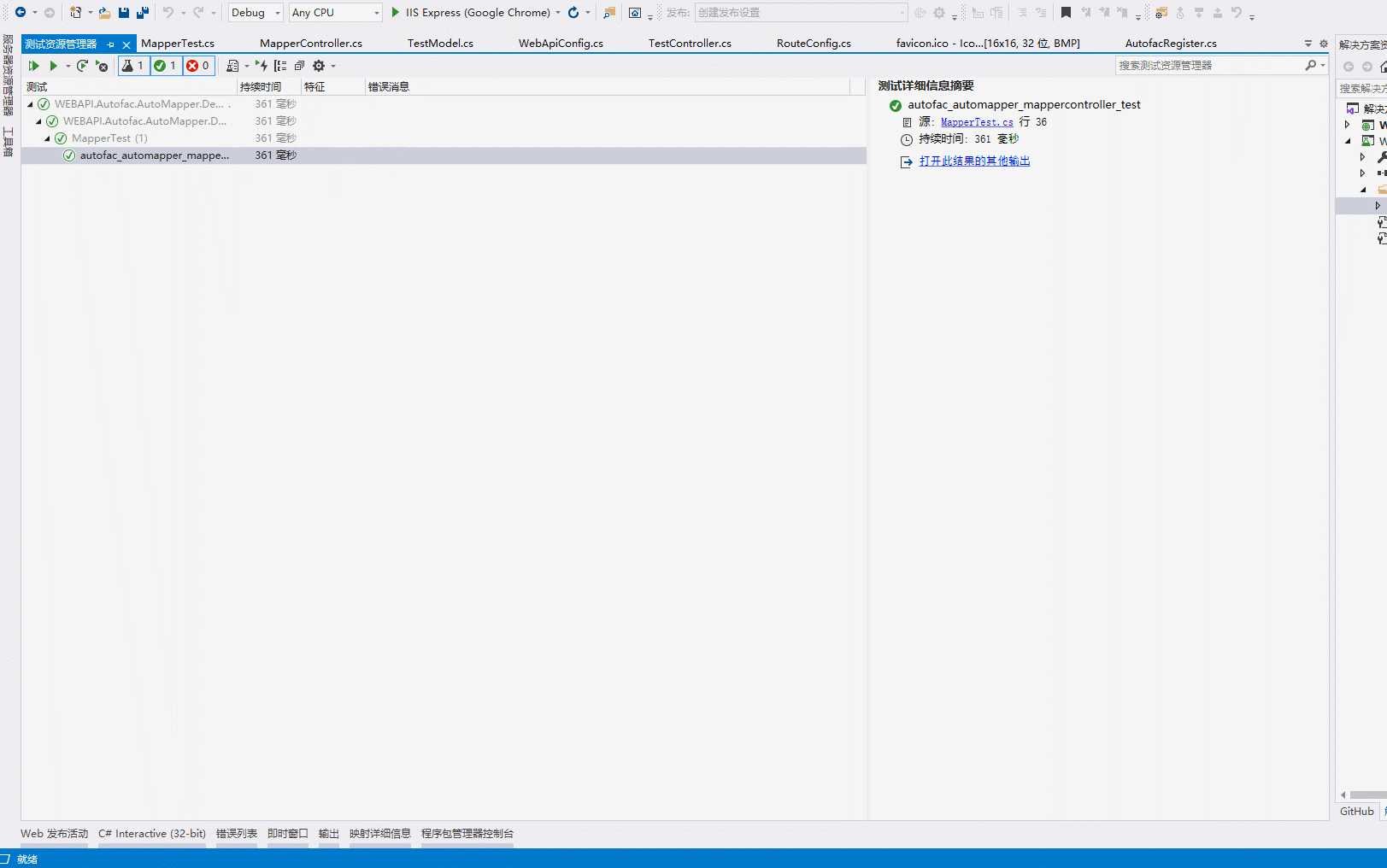Switch to MapperController.cs tab

311,44
